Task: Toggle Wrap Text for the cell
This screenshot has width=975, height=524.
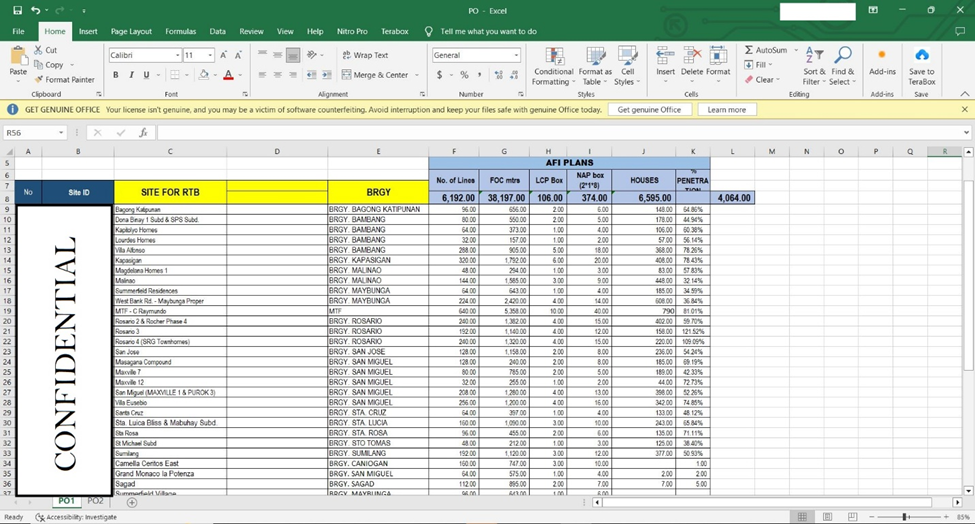Action: 365,55
